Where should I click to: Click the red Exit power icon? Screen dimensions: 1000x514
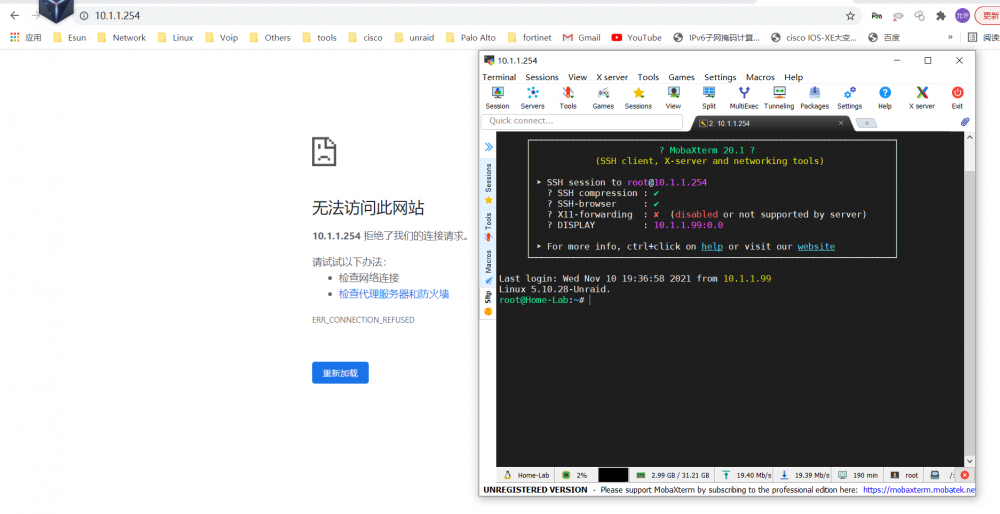point(957,98)
